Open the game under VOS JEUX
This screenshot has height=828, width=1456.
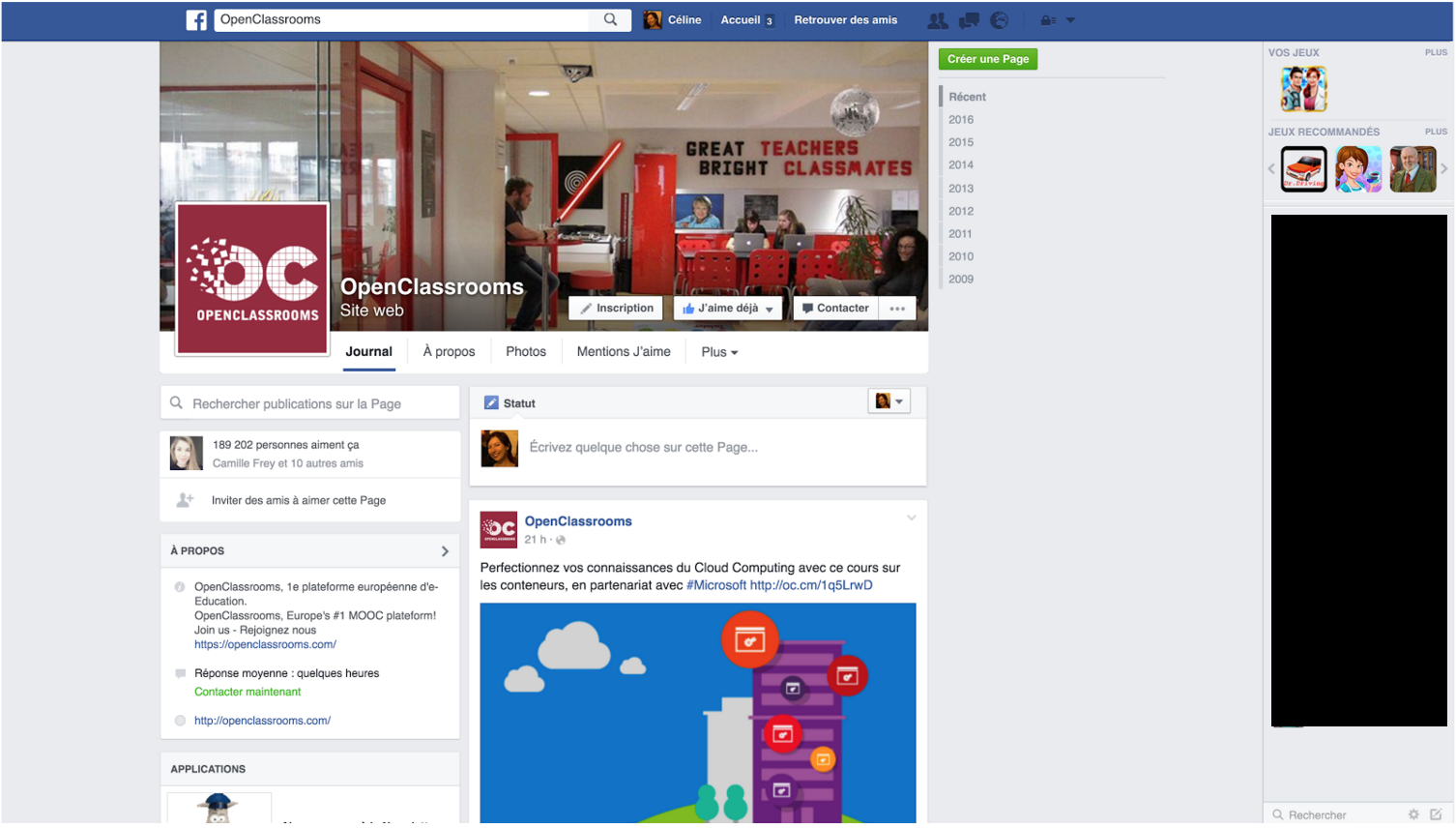(x=1303, y=89)
